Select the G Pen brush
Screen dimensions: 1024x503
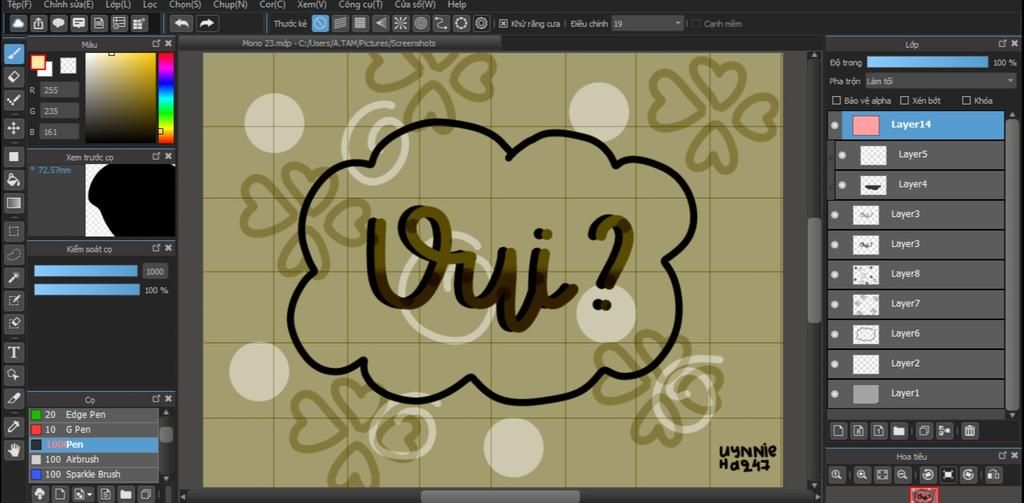tap(93, 429)
